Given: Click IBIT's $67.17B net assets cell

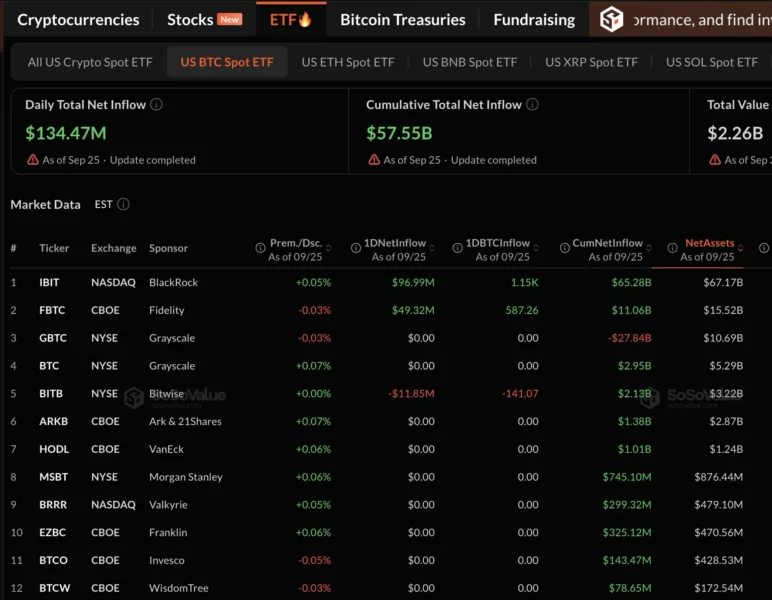Looking at the screenshot, I should tap(723, 283).
